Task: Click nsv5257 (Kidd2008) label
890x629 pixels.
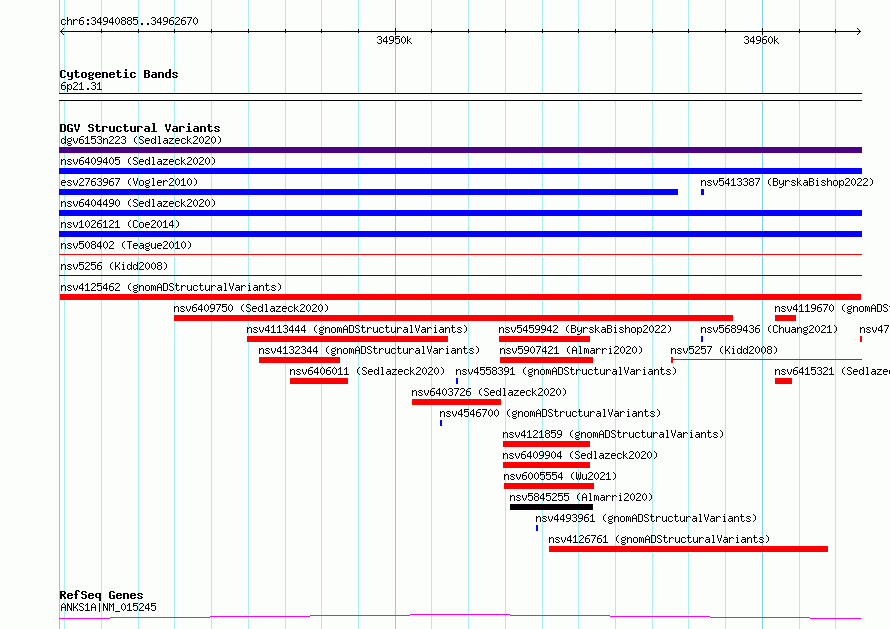Action: pos(724,350)
